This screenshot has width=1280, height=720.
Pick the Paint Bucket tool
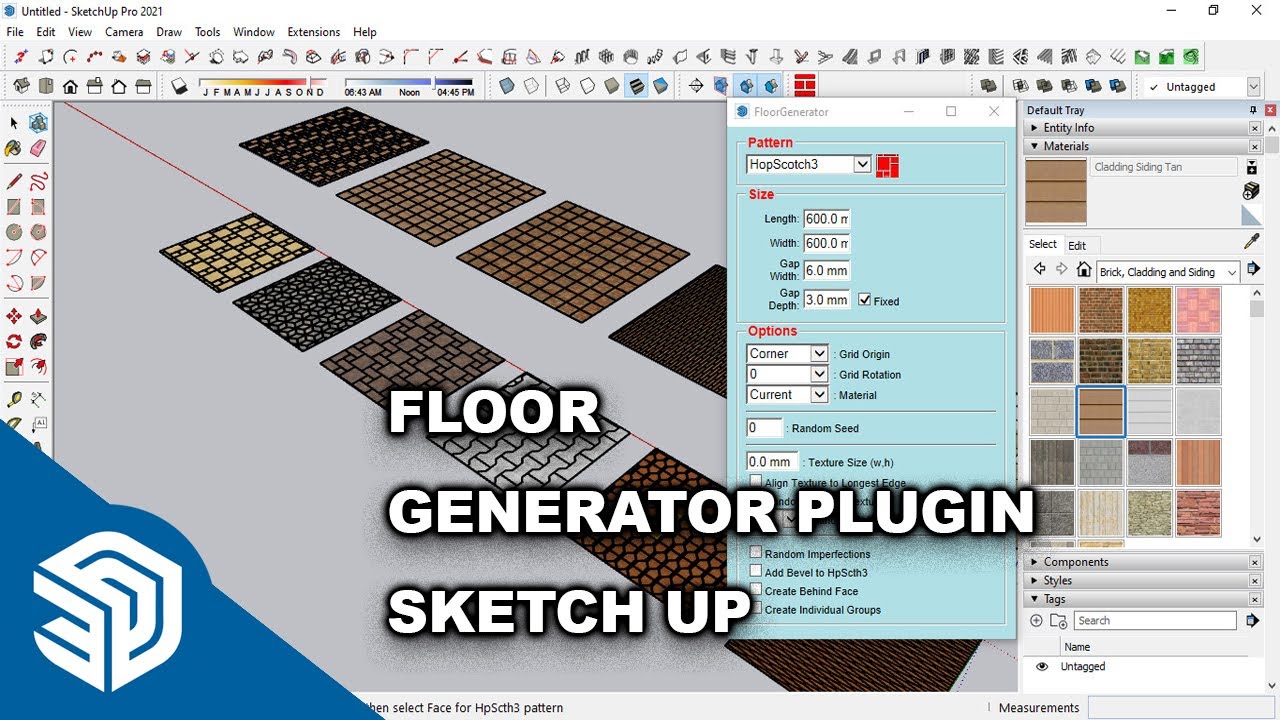click(x=14, y=148)
